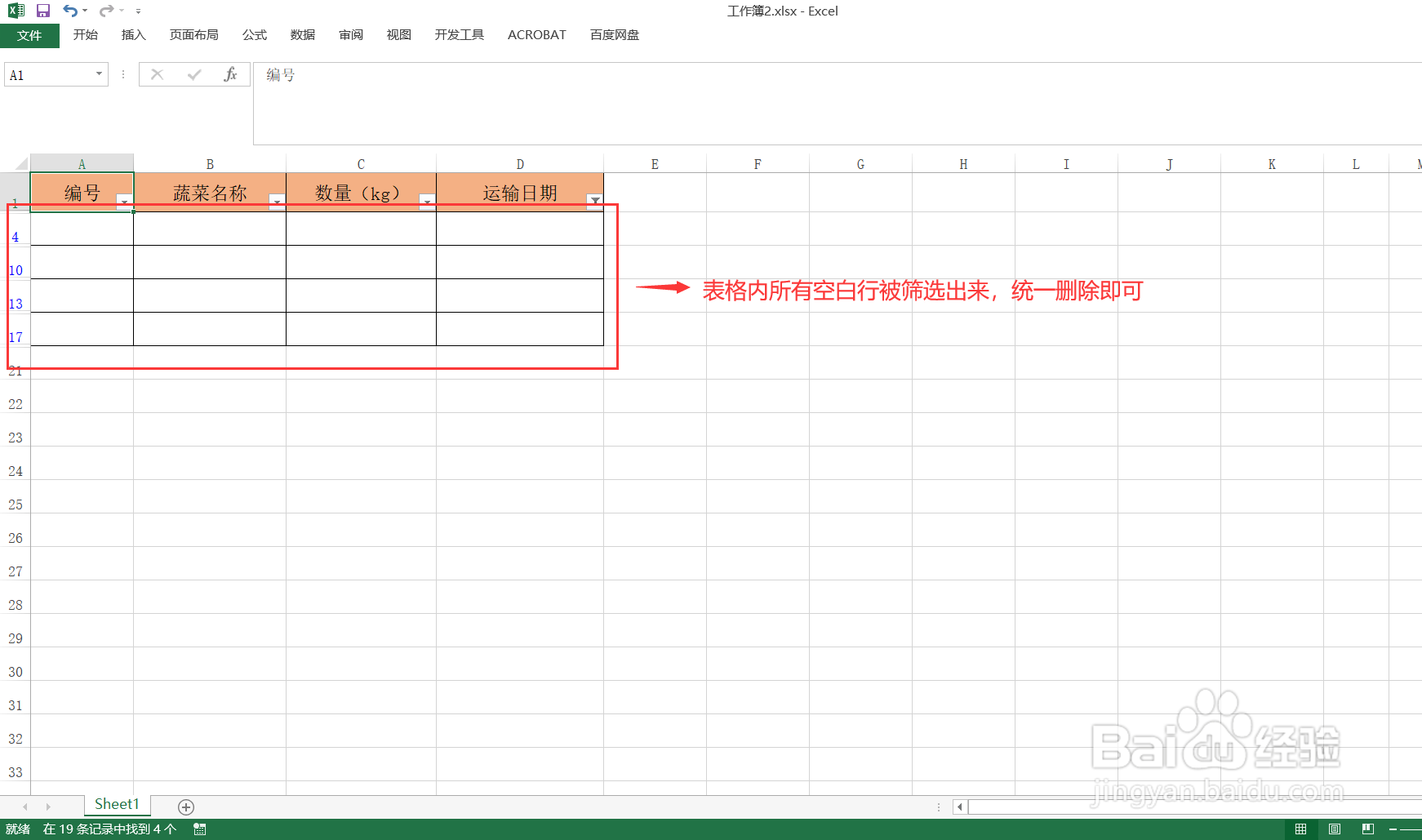Open the 审阅 ribbon tab
Image resolution: width=1422 pixels, height=840 pixels.
351,35
